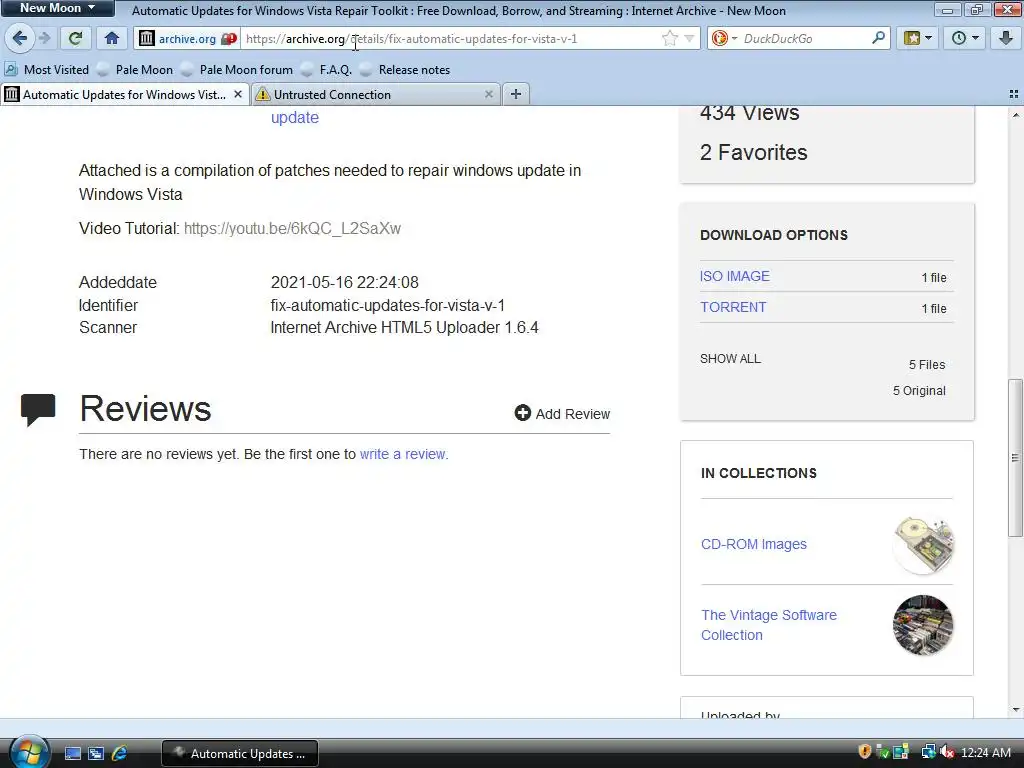Open the New Moon application menu
Image resolution: width=1024 pixels, height=768 pixels.
57,8
